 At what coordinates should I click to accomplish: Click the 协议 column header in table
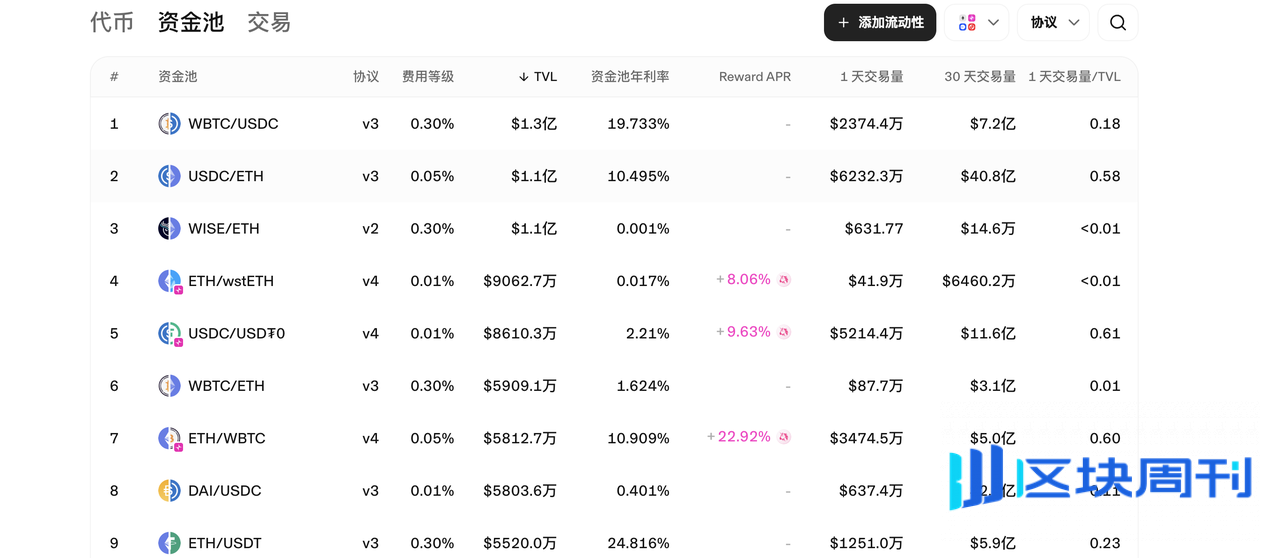(x=366, y=77)
